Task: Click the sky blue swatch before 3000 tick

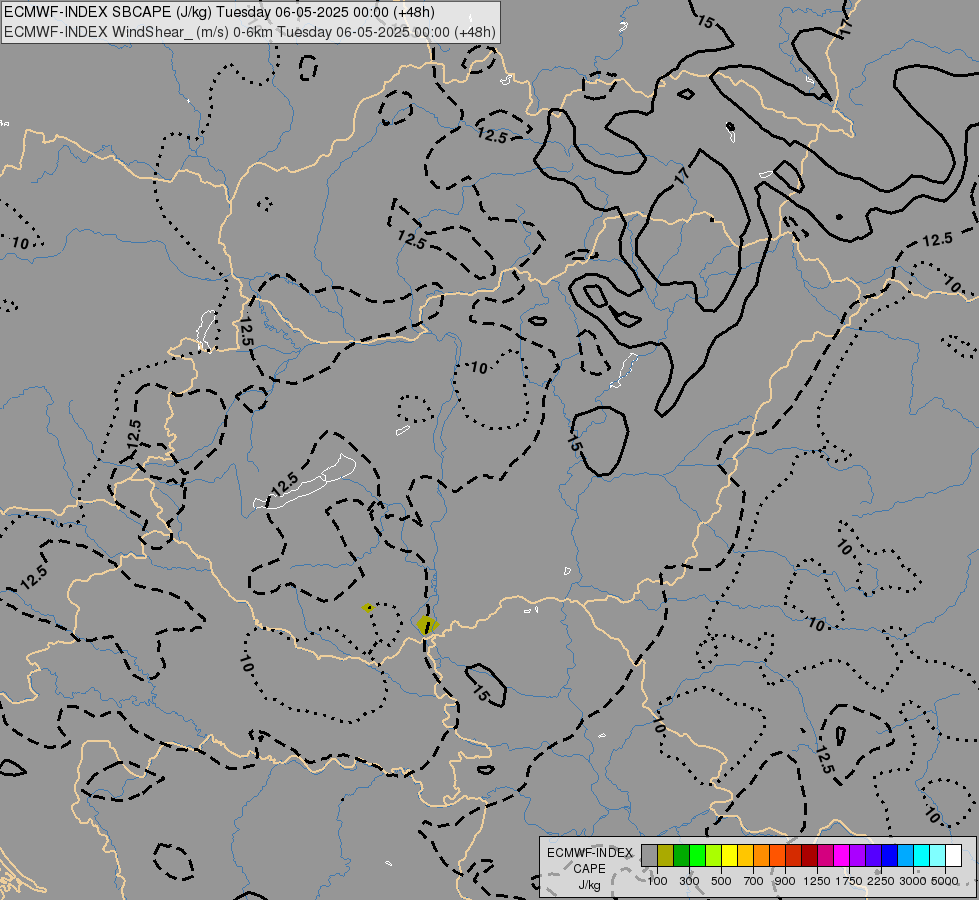Action: coord(906,856)
